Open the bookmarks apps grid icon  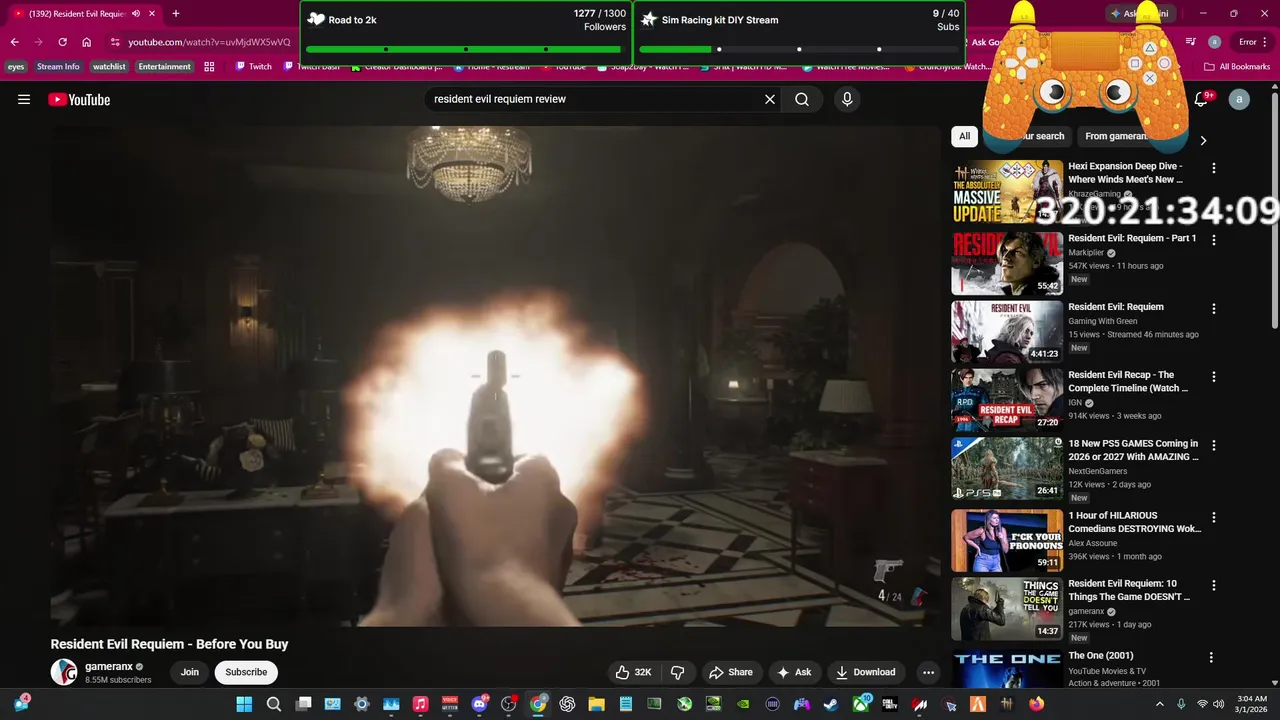209,67
